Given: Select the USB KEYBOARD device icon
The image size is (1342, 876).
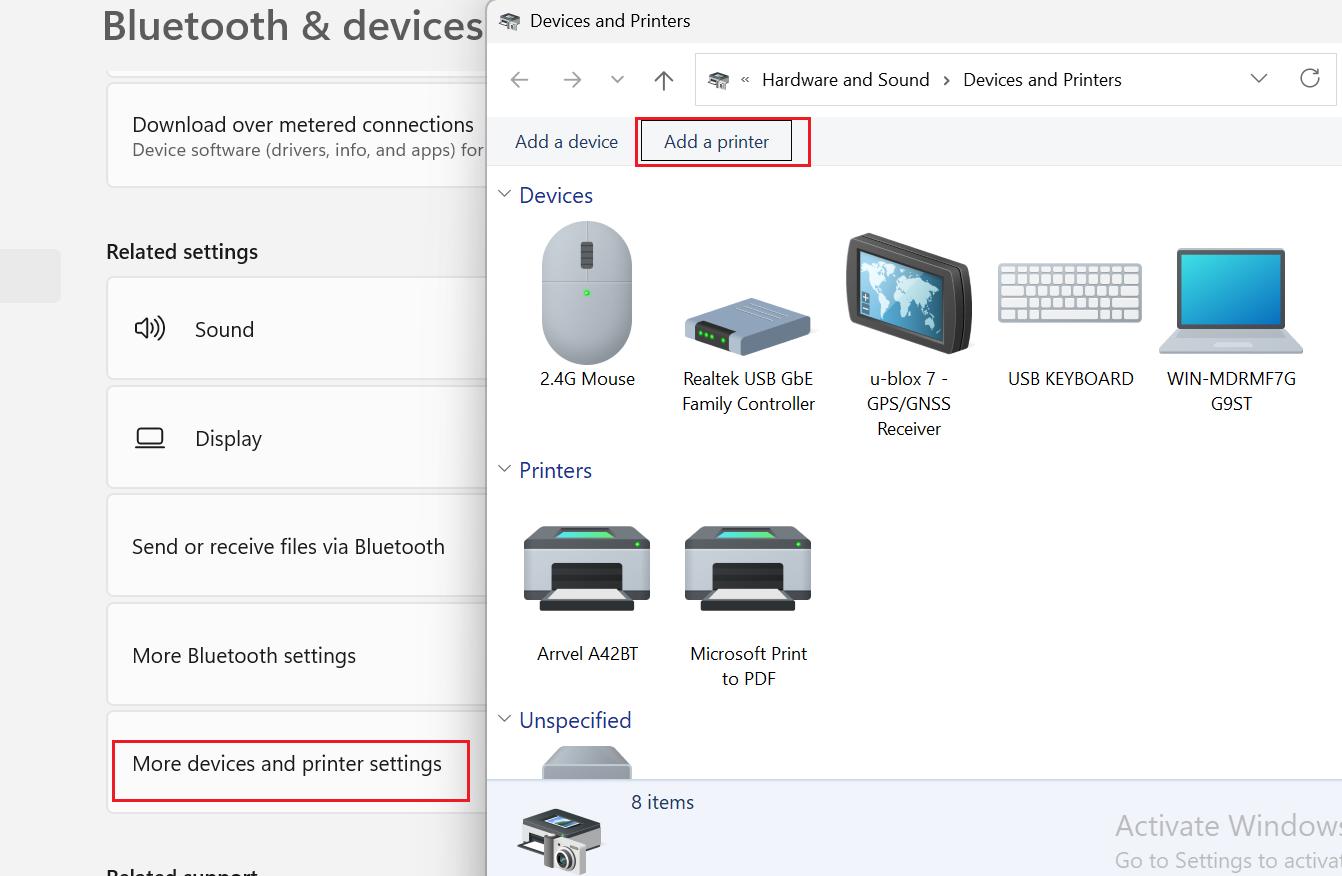Looking at the screenshot, I should [x=1070, y=293].
